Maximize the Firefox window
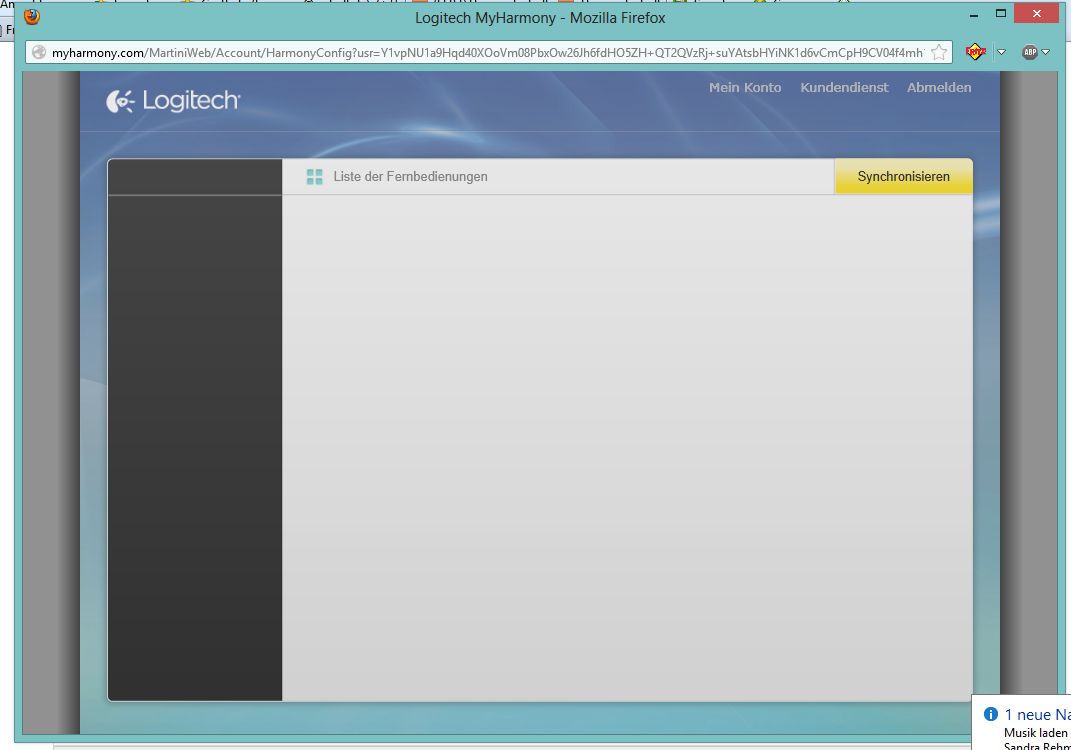This screenshot has width=1071, height=750. click(1001, 14)
